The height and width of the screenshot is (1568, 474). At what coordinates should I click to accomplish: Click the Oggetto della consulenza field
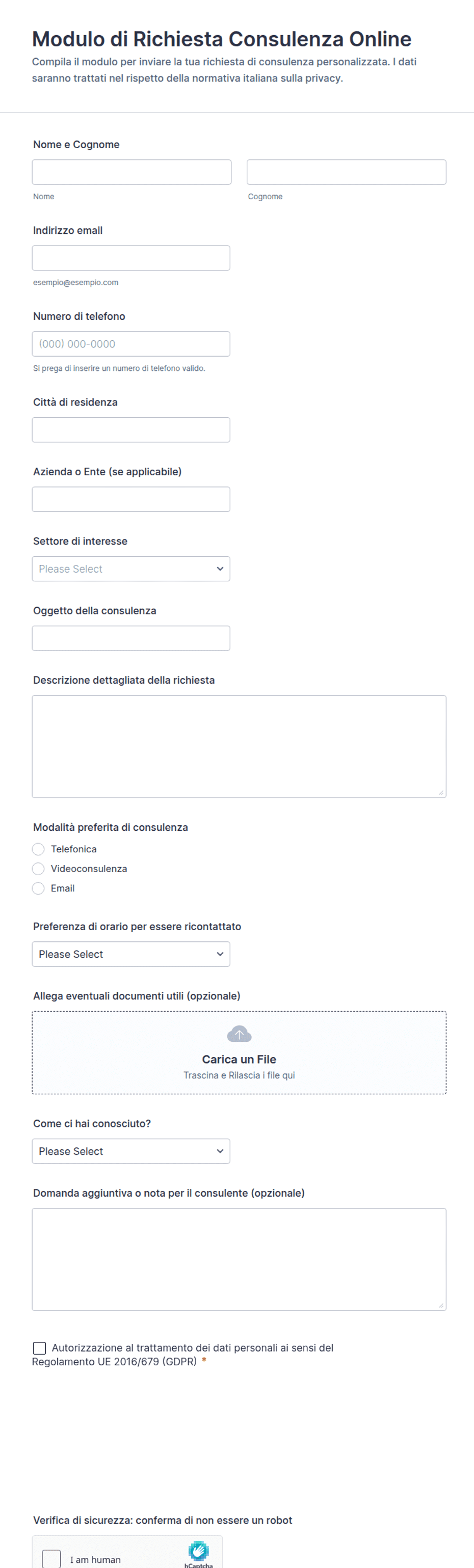tap(131, 638)
